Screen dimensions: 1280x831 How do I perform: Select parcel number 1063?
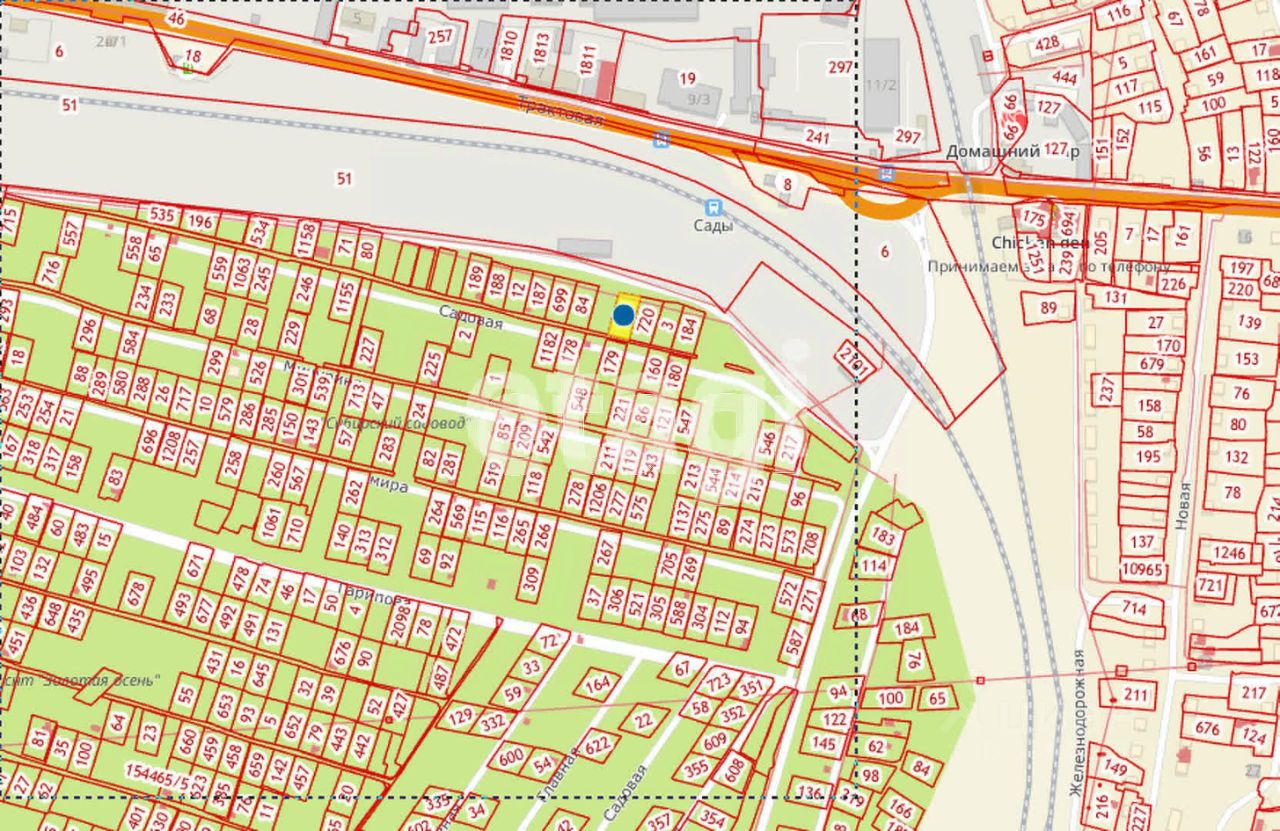tap(241, 272)
